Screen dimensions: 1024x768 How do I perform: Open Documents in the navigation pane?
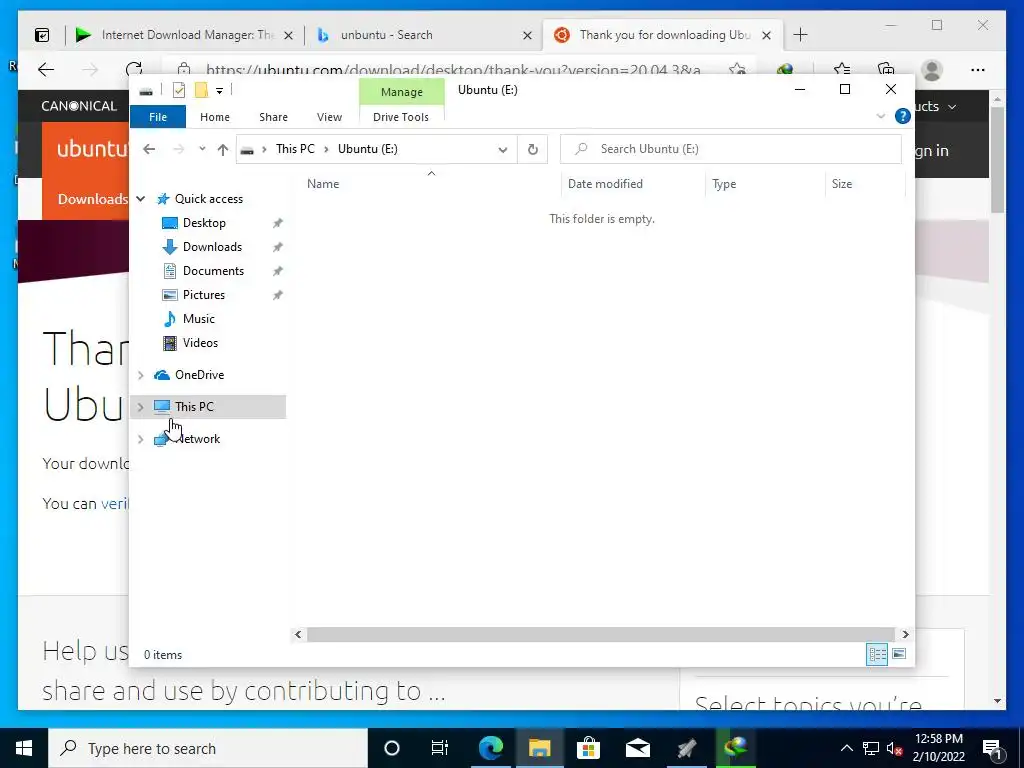pyautogui.click(x=213, y=271)
